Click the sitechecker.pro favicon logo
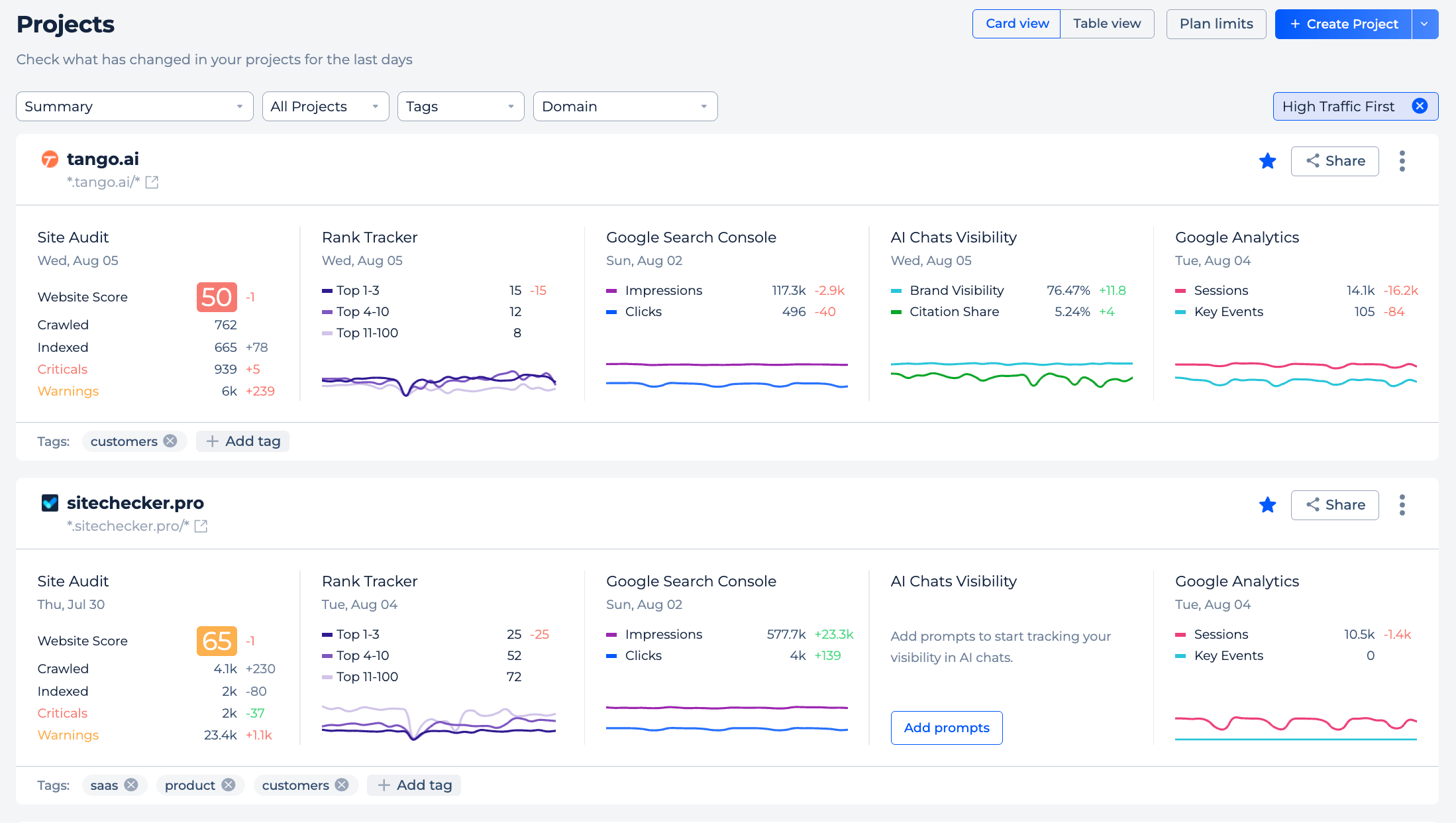Viewport: 1456px width, 823px height. click(50, 503)
